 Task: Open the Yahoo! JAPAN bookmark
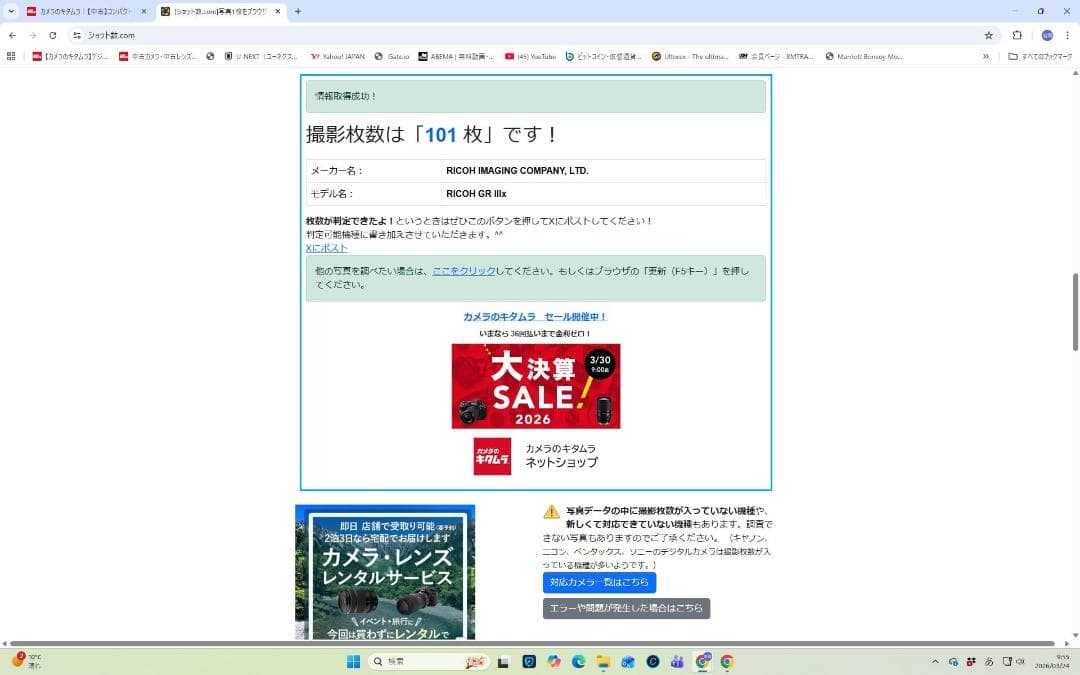[338, 56]
